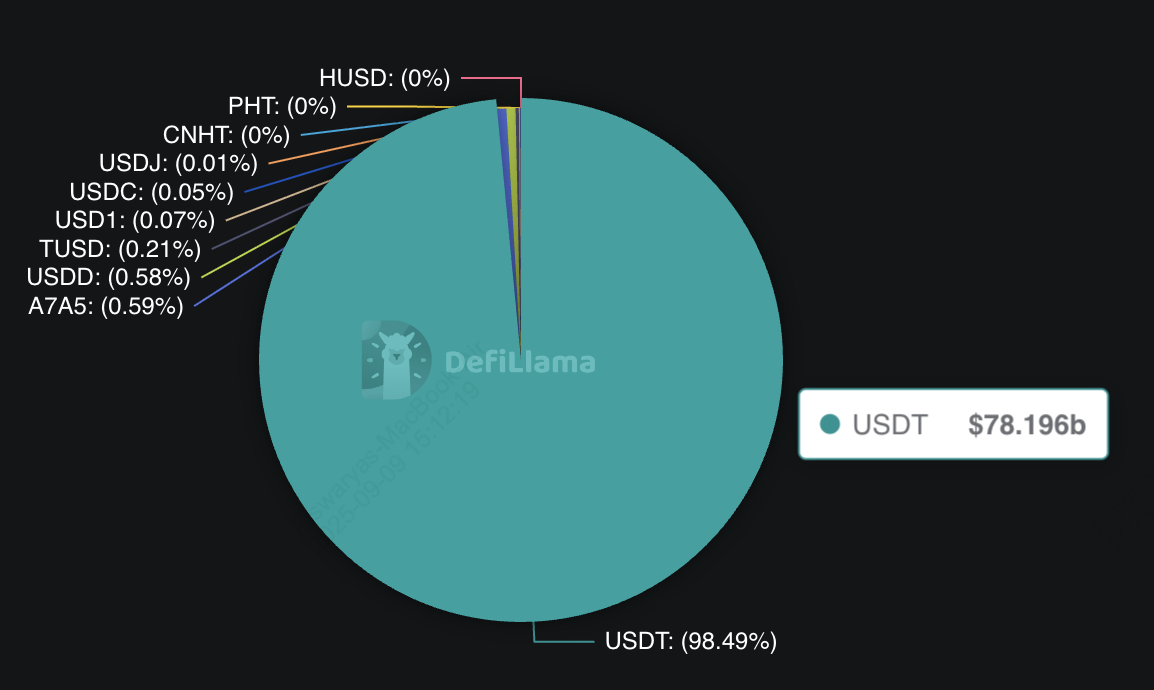
Task: Click the TUSD: (0.21%) label
Action: 119,248
